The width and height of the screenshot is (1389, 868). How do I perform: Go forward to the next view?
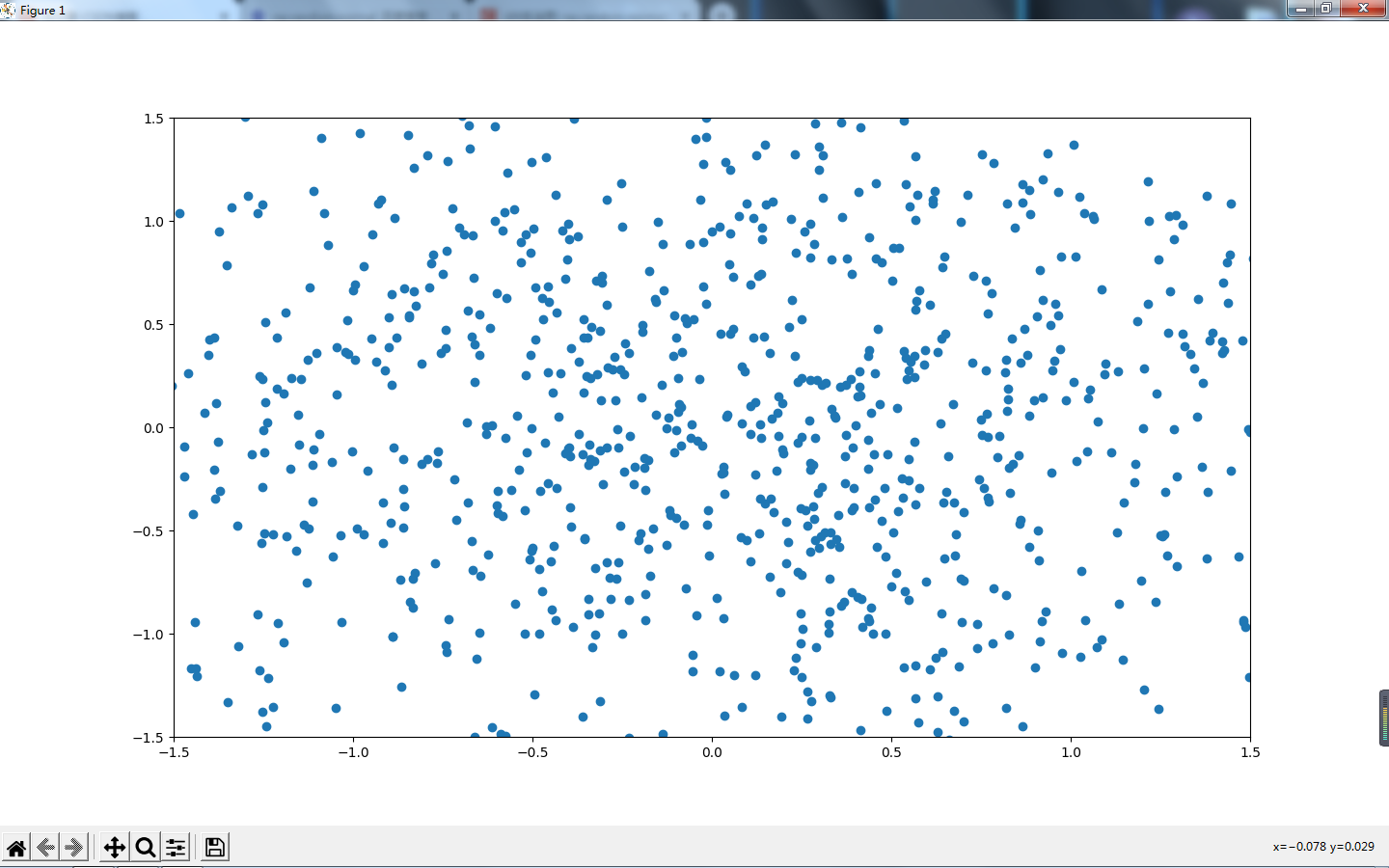point(74,848)
